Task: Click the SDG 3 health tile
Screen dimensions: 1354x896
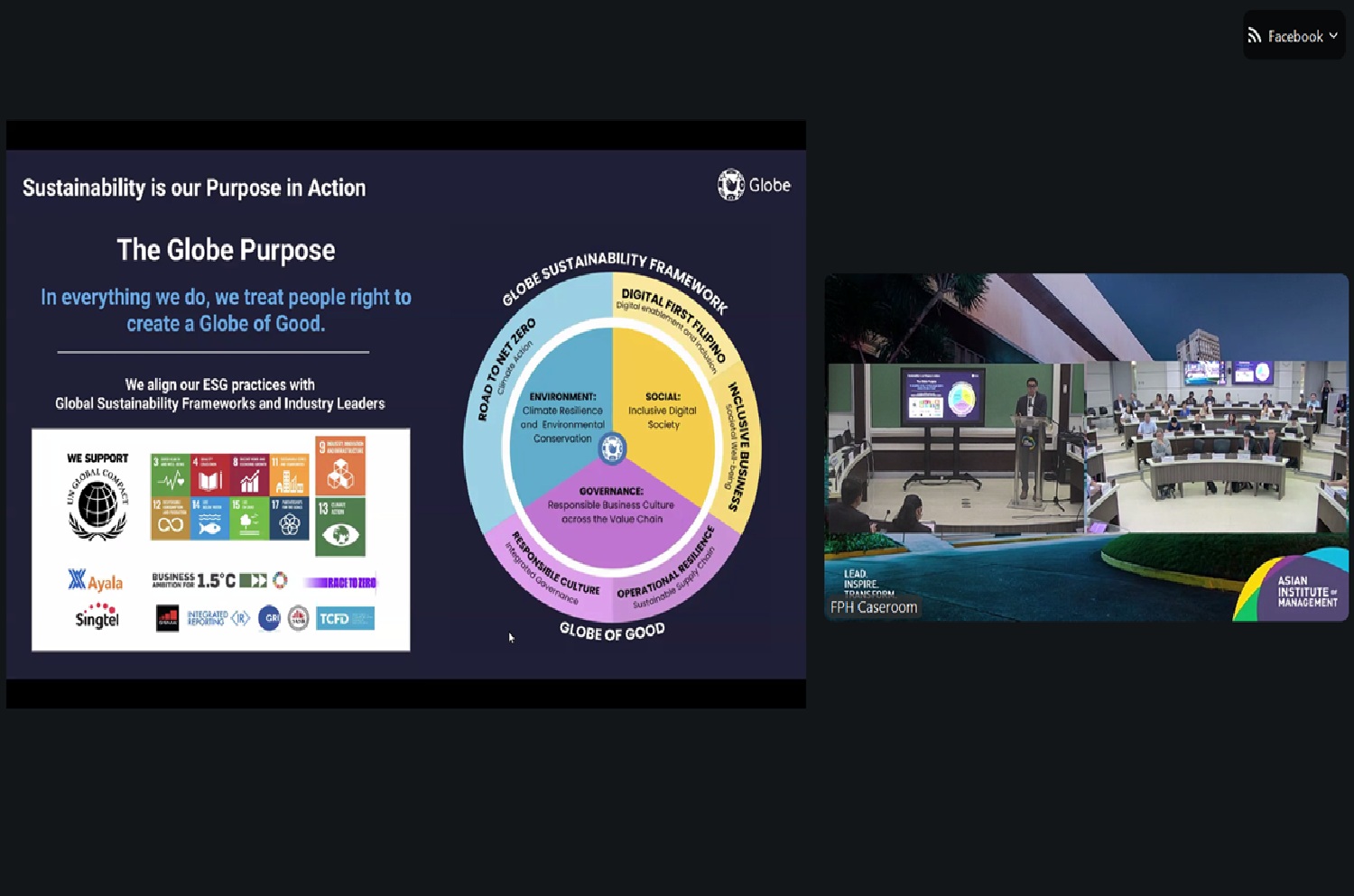Action: [x=170, y=474]
